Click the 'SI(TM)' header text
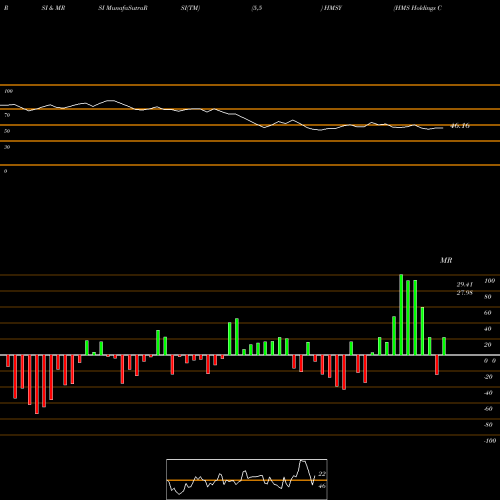The width and height of the screenshot is (500, 500). tap(190, 8)
